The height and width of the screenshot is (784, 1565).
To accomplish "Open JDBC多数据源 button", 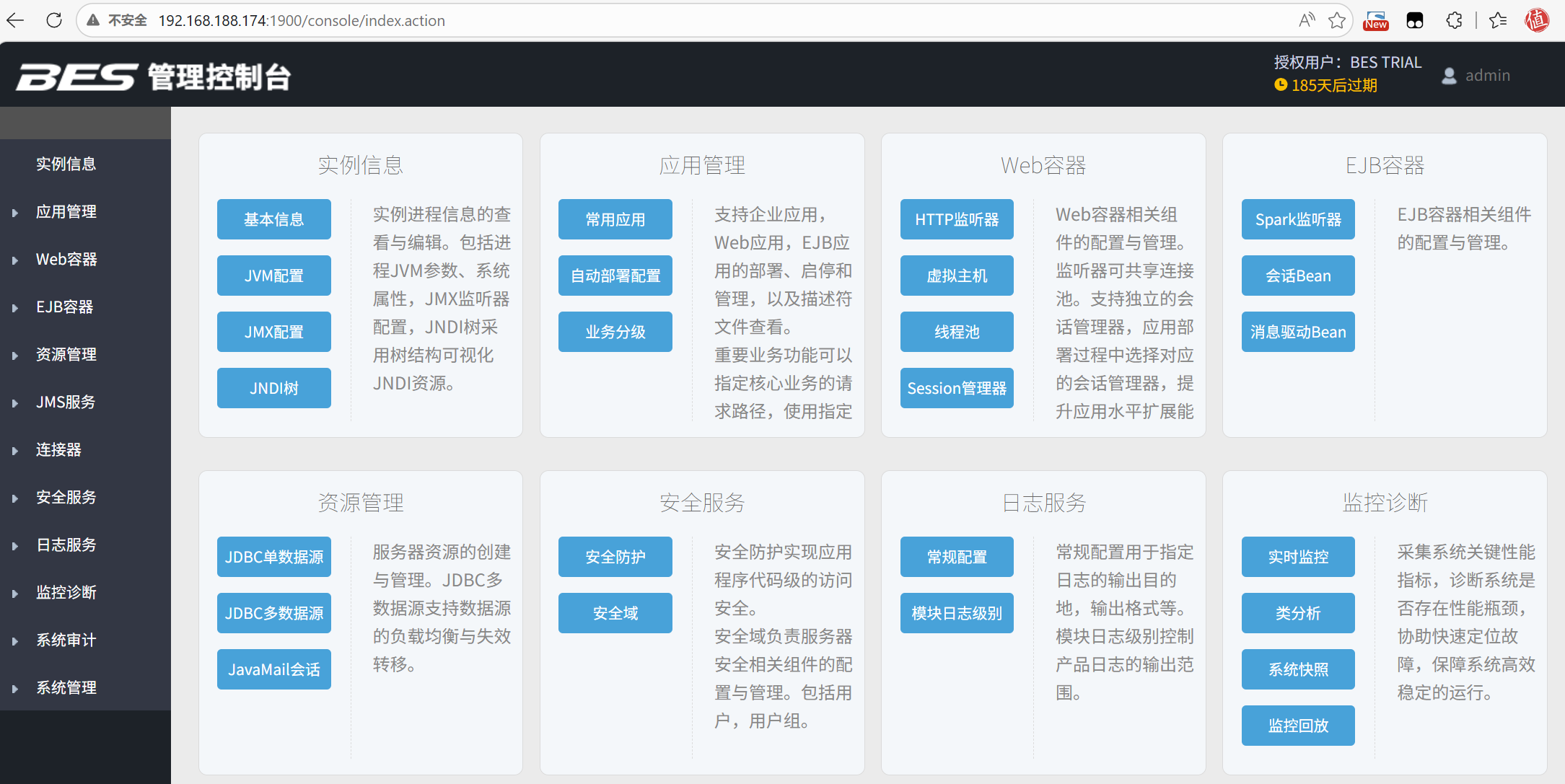I will [x=274, y=613].
